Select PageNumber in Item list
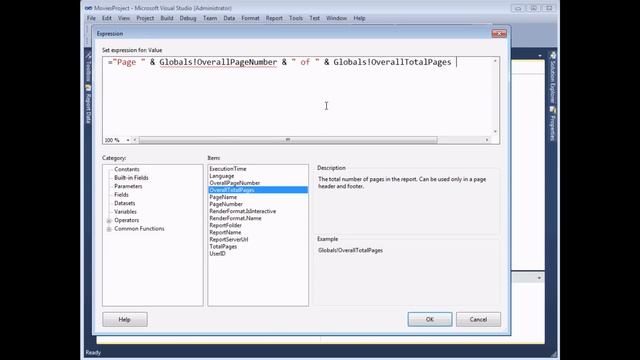This screenshot has width=640, height=360. tap(258, 204)
